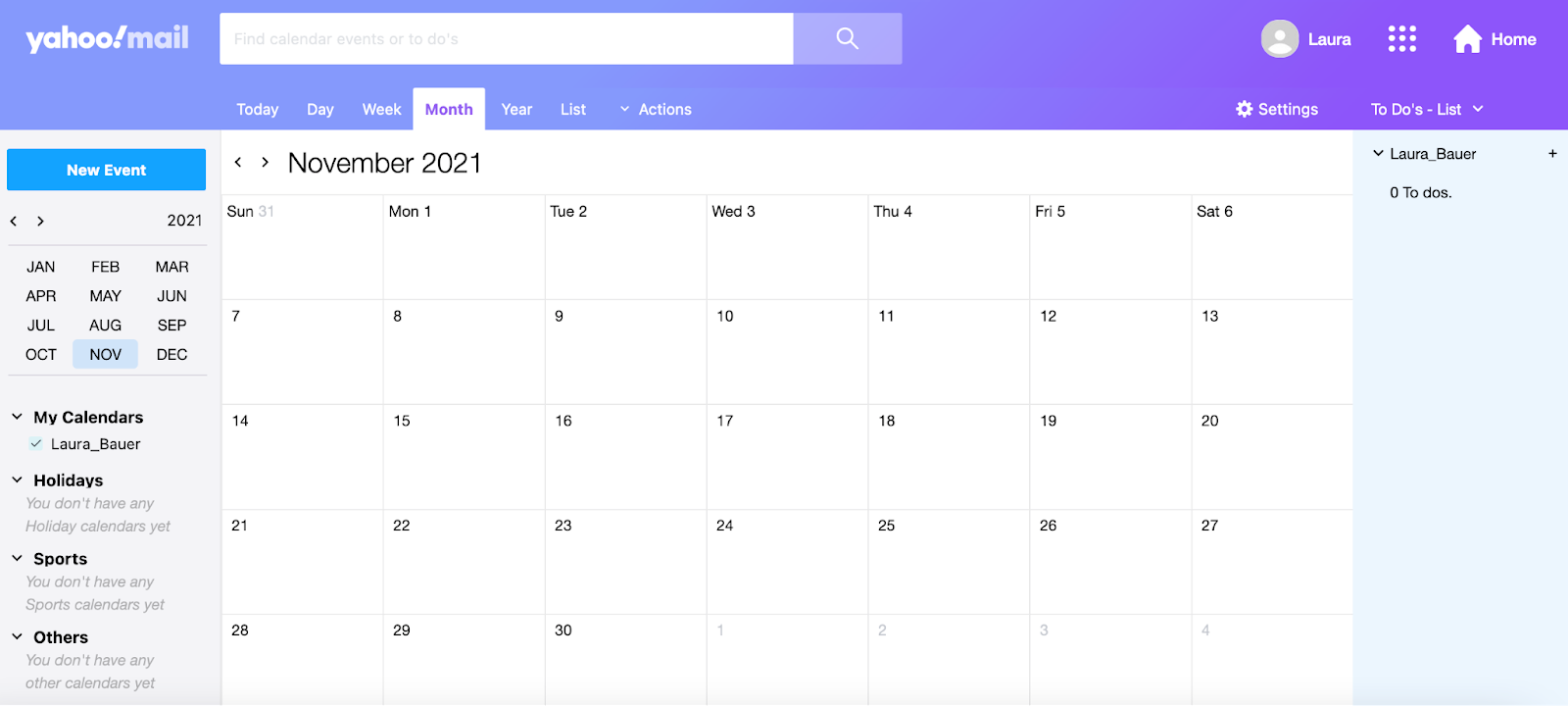Go to Home via house icon

[x=1467, y=39]
